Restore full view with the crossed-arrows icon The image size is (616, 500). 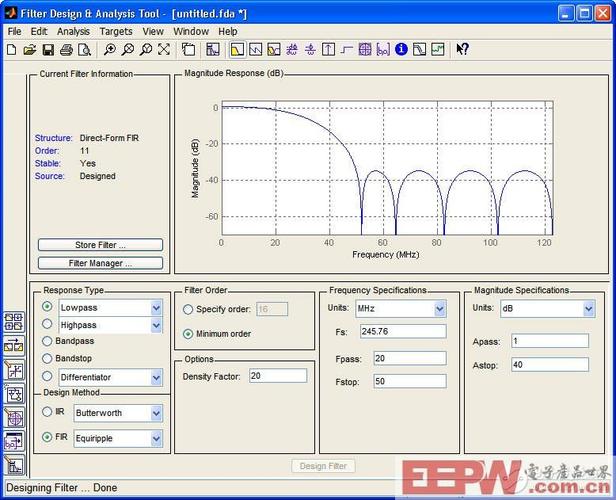(x=164, y=49)
